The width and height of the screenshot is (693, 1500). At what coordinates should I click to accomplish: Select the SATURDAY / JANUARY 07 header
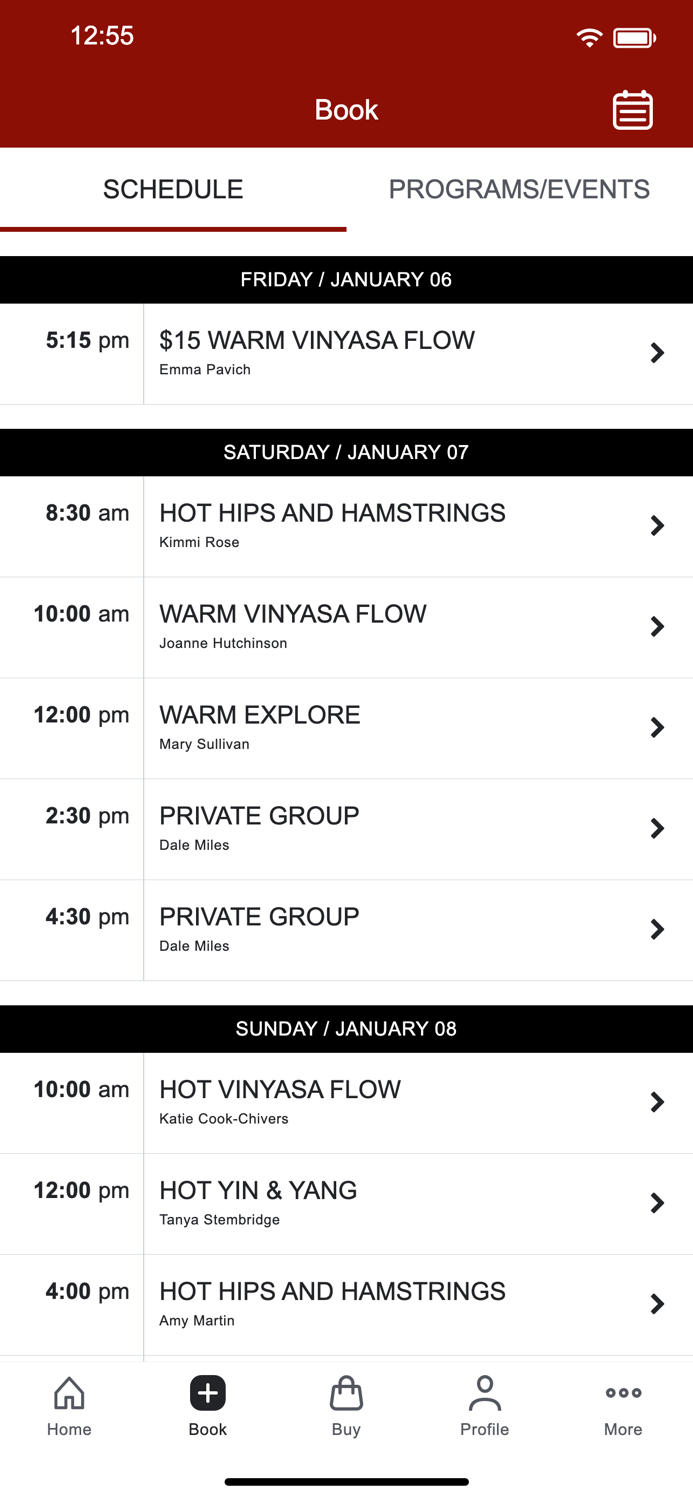tap(346, 452)
